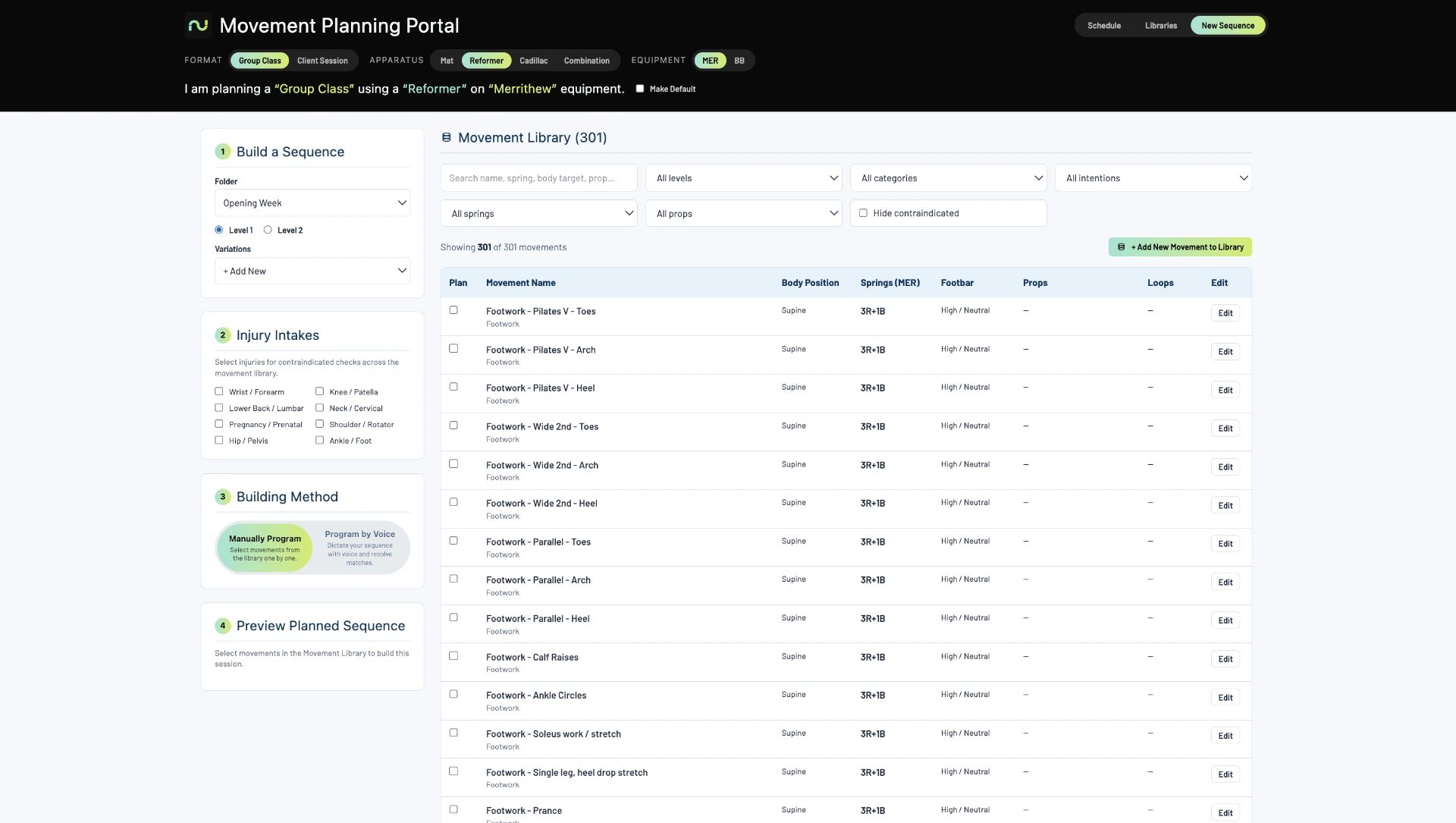The height and width of the screenshot is (823, 1456).
Task: Choose Manually Program building method
Action: tap(265, 548)
